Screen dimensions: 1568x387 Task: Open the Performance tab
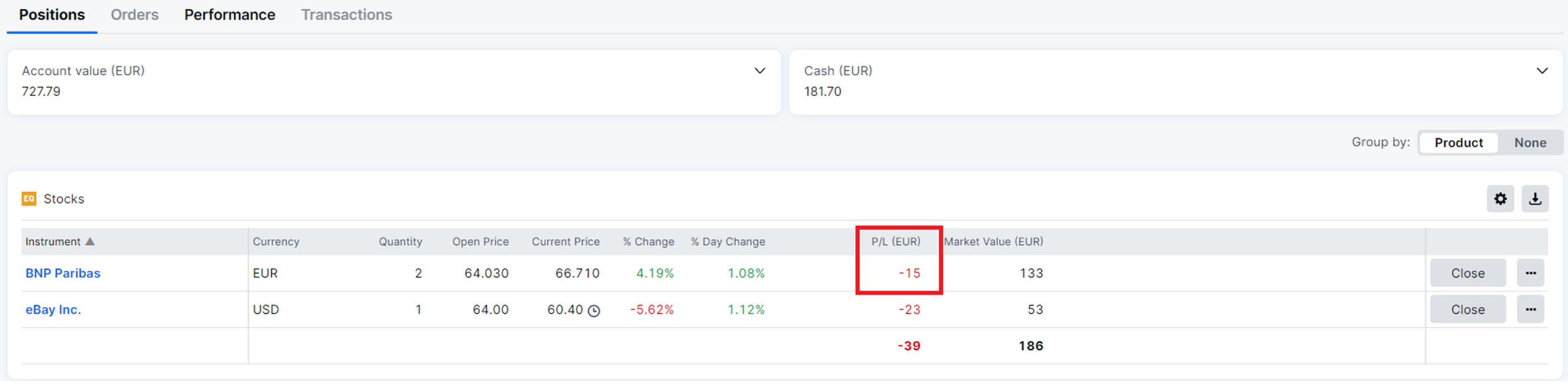[229, 15]
